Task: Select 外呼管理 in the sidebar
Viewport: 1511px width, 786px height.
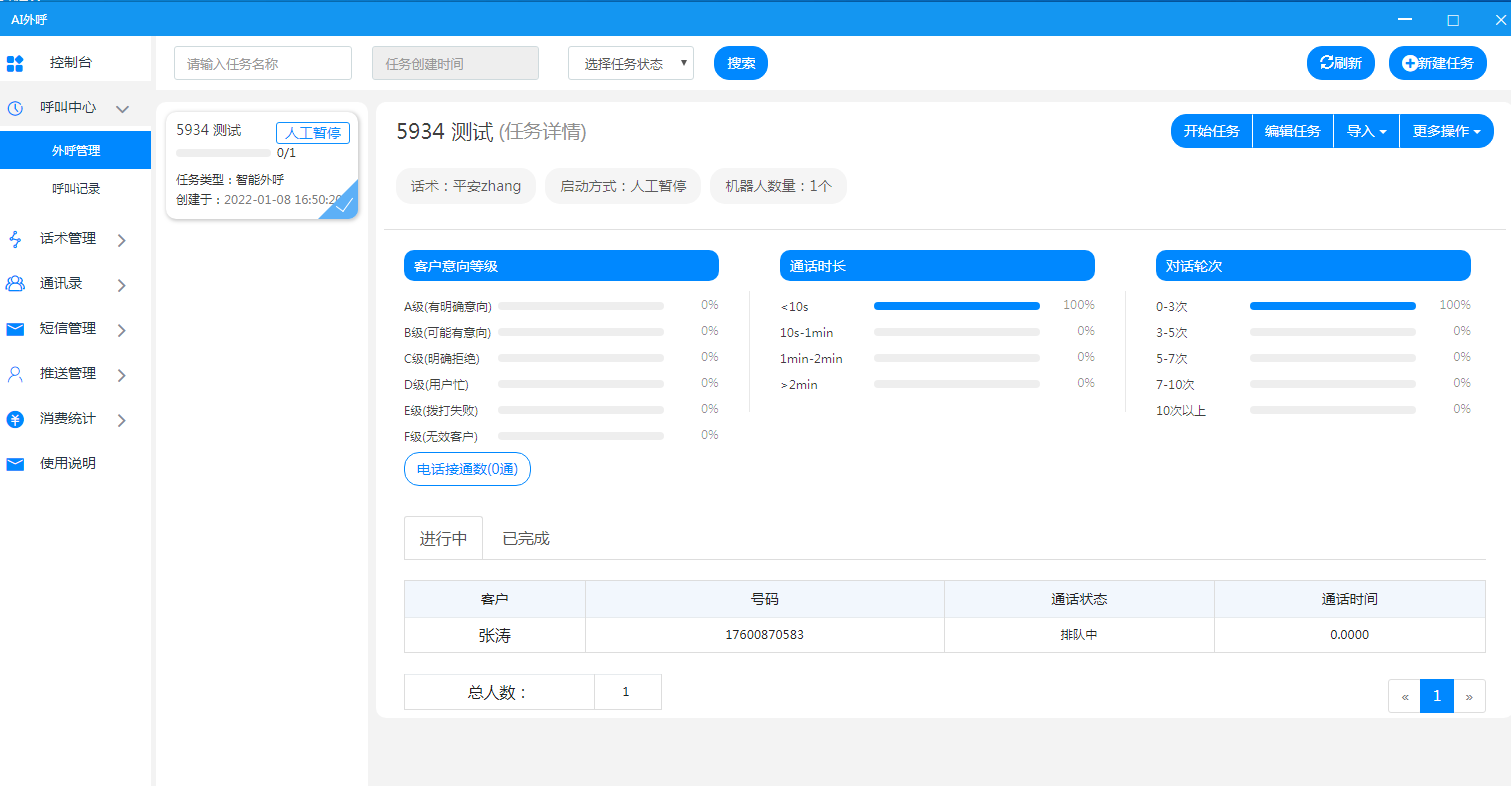Action: coord(75,151)
